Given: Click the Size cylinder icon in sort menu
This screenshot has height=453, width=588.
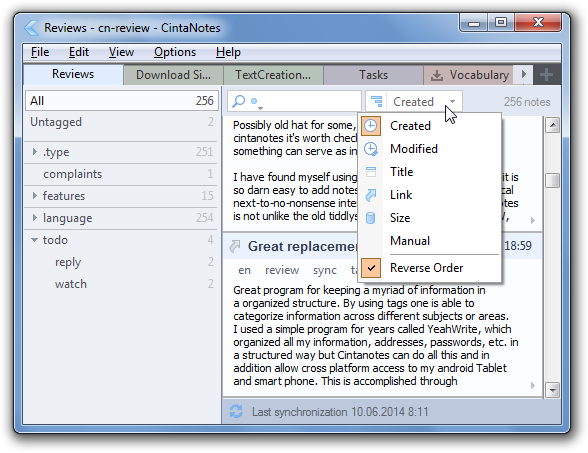Looking at the screenshot, I should coord(370,218).
